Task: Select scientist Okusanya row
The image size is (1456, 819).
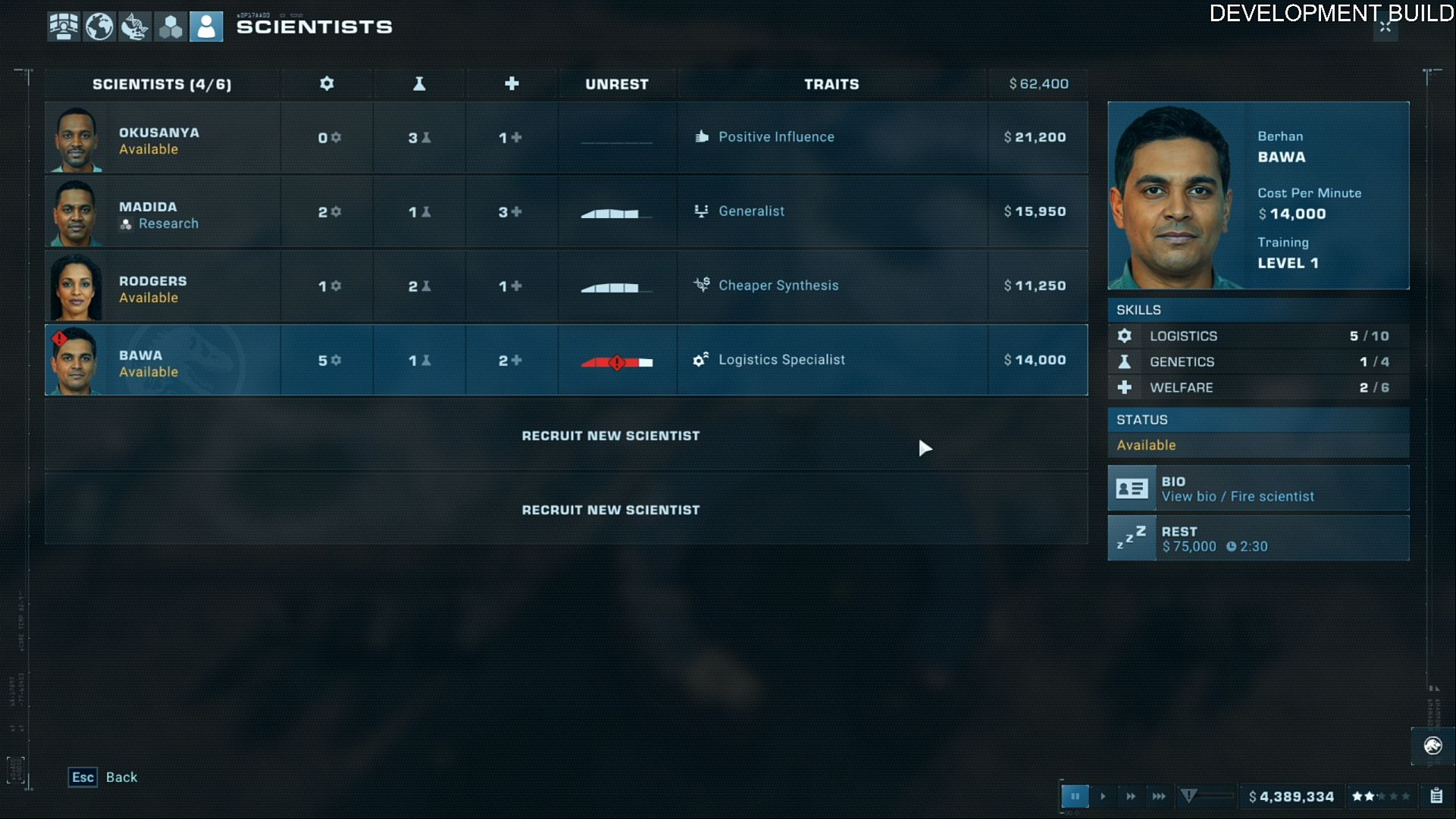Action: [x=566, y=137]
